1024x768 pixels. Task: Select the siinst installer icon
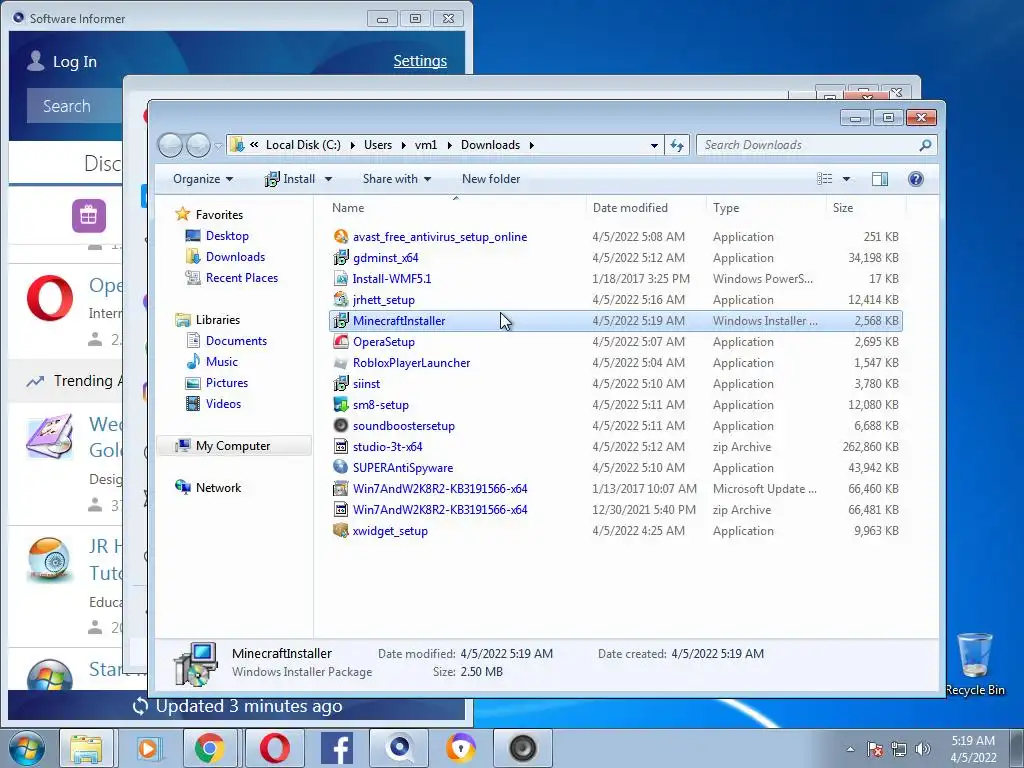(x=340, y=383)
